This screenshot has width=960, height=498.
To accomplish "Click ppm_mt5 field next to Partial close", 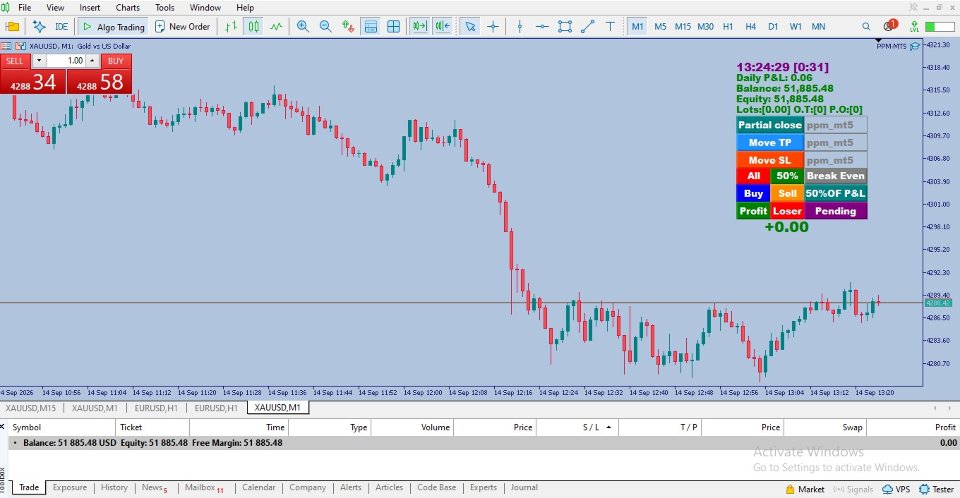I will (x=835, y=125).
